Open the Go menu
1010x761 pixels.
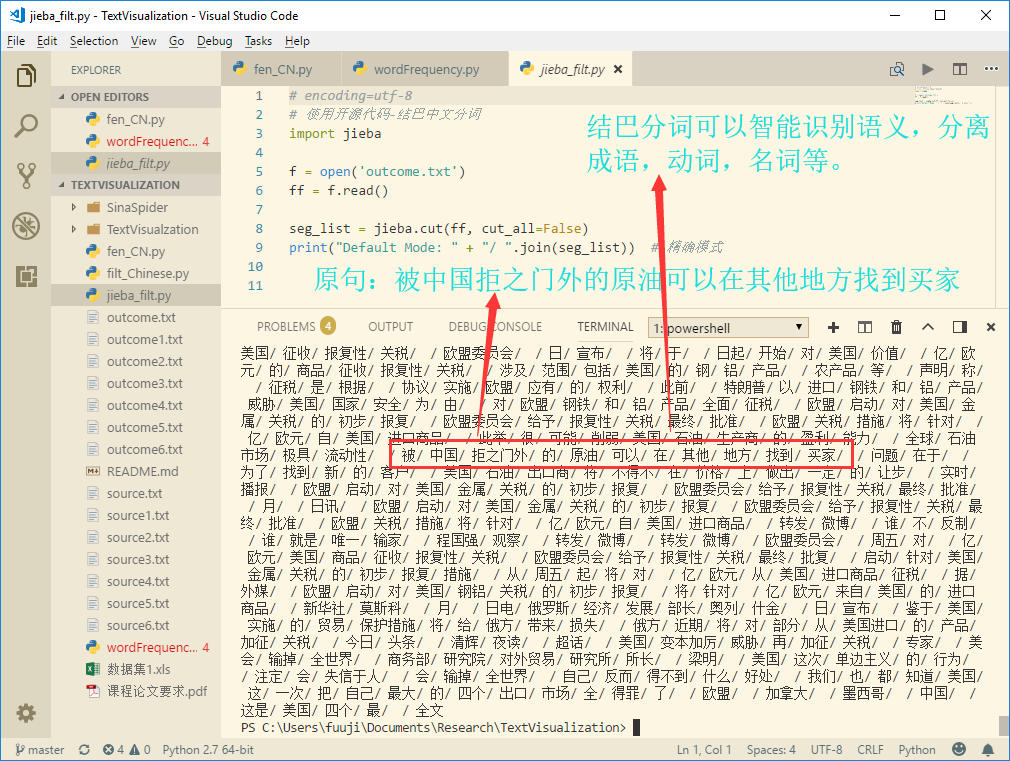tap(176, 41)
